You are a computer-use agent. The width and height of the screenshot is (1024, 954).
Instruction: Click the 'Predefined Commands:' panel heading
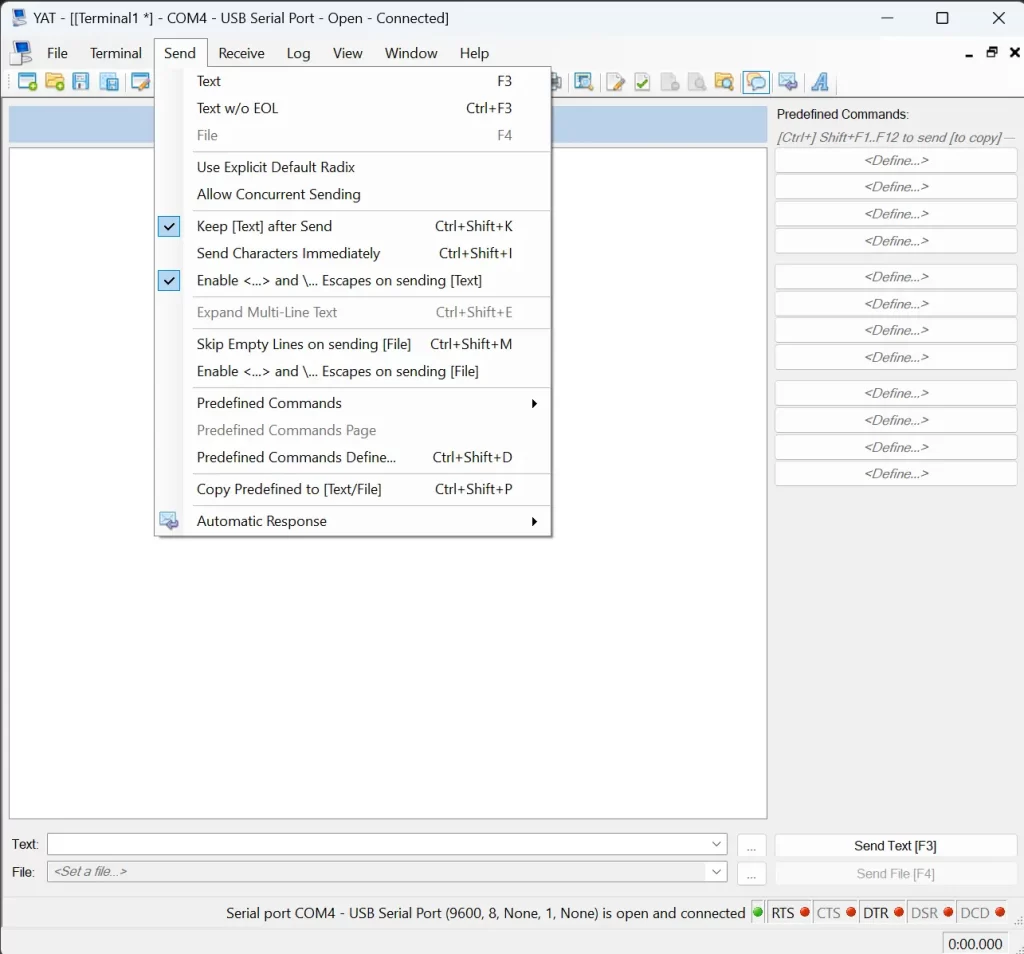842,114
